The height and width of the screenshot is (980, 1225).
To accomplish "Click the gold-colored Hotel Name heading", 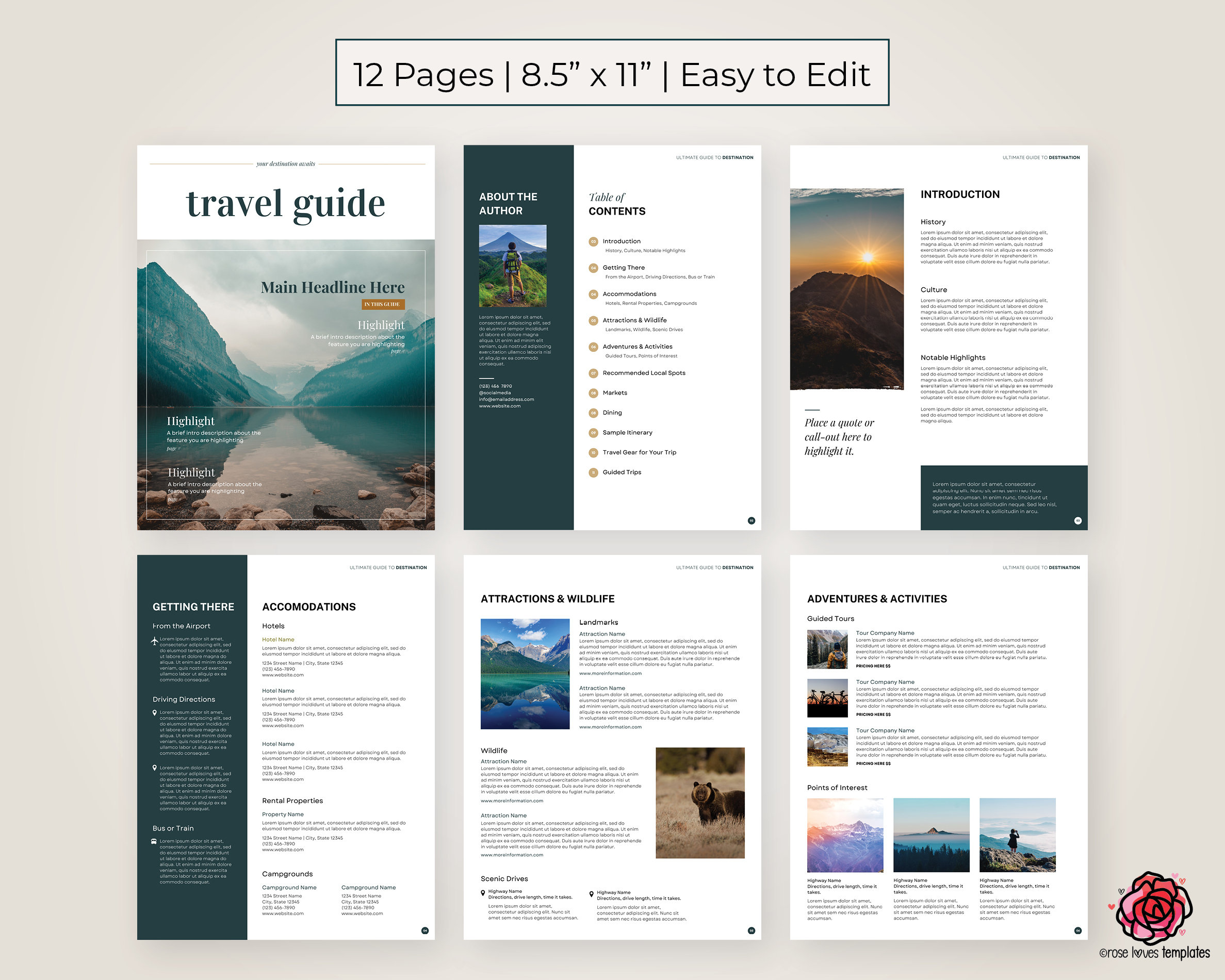I will tap(278, 640).
